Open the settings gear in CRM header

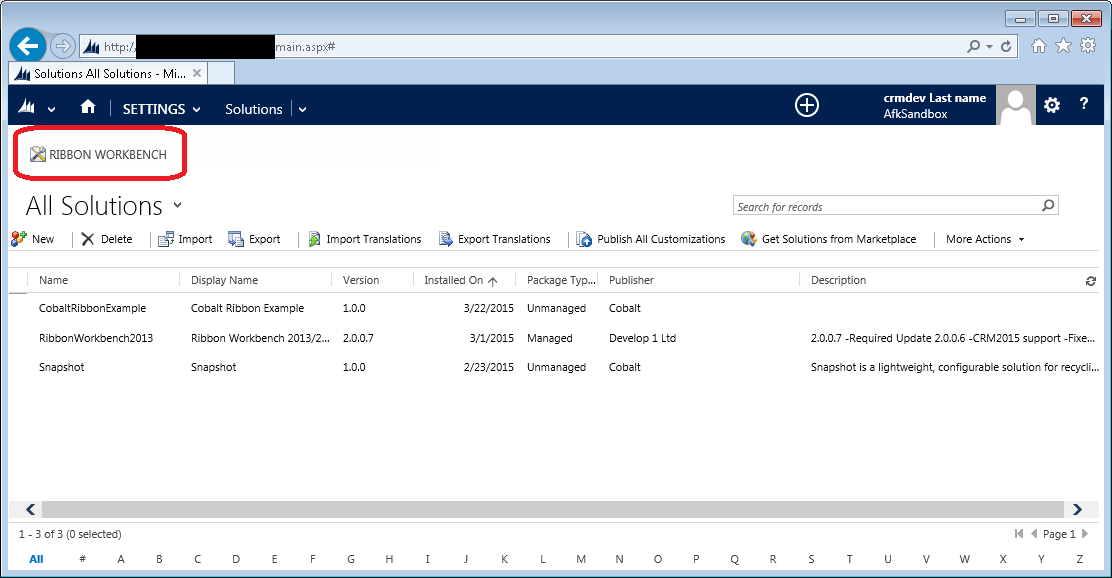(x=1051, y=106)
